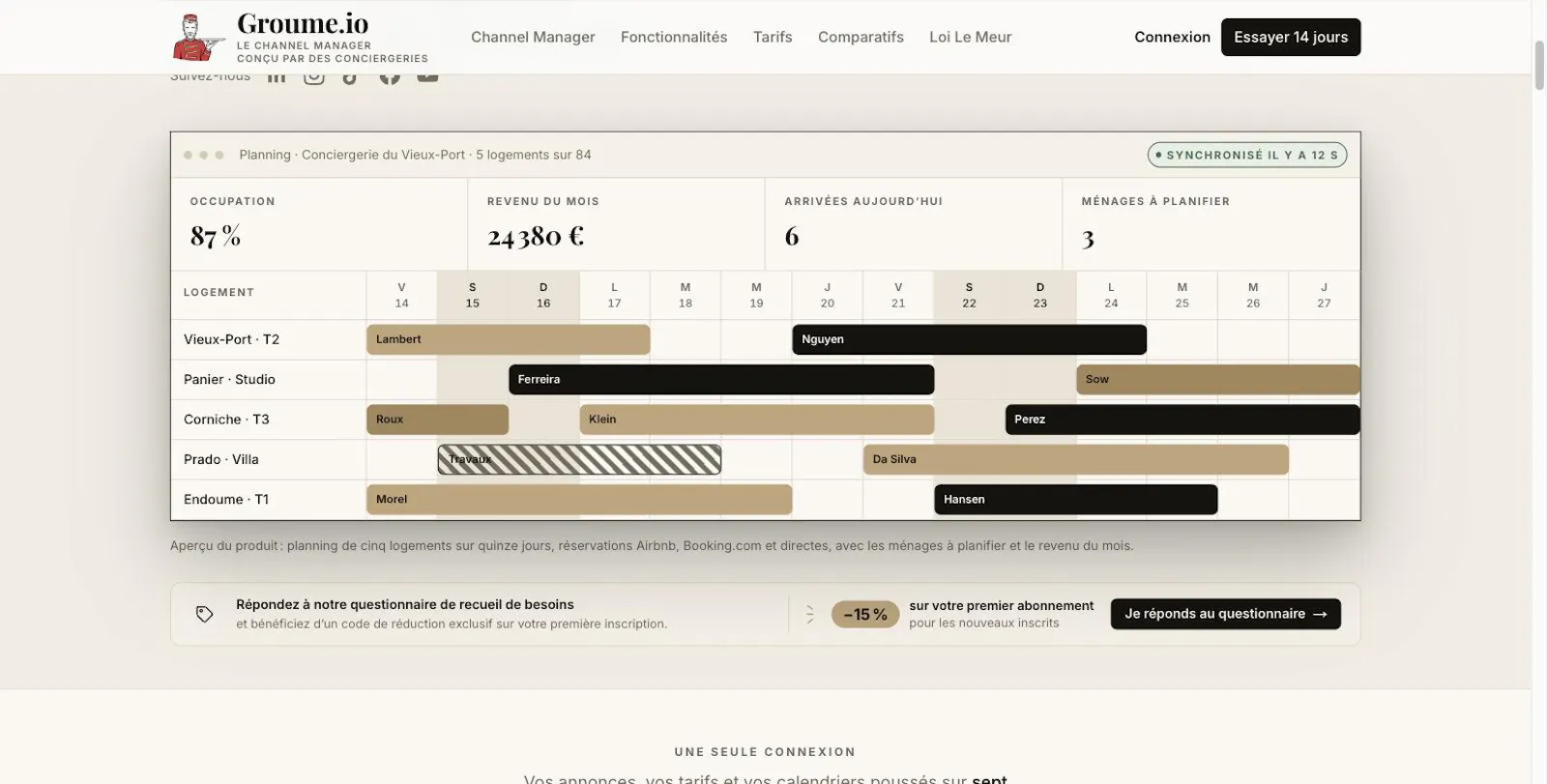Open the Roux booking on Corniche T3

(x=437, y=420)
